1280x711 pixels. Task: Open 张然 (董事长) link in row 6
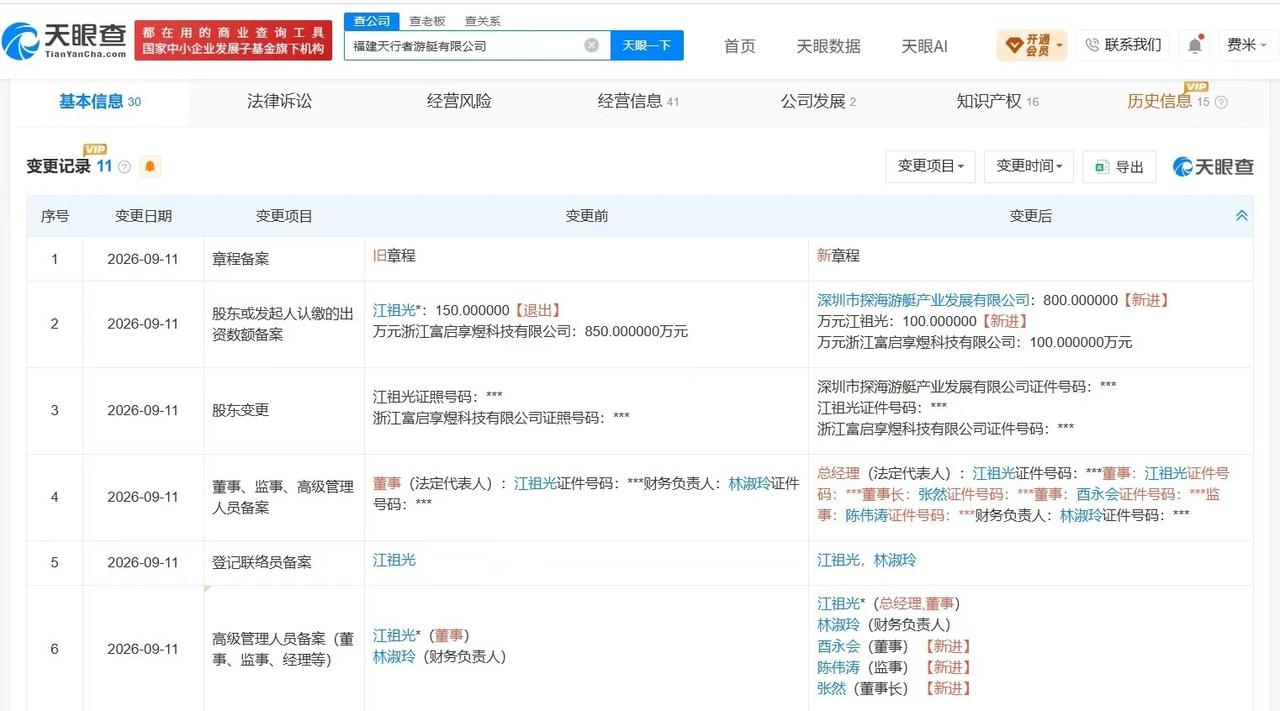(831, 688)
